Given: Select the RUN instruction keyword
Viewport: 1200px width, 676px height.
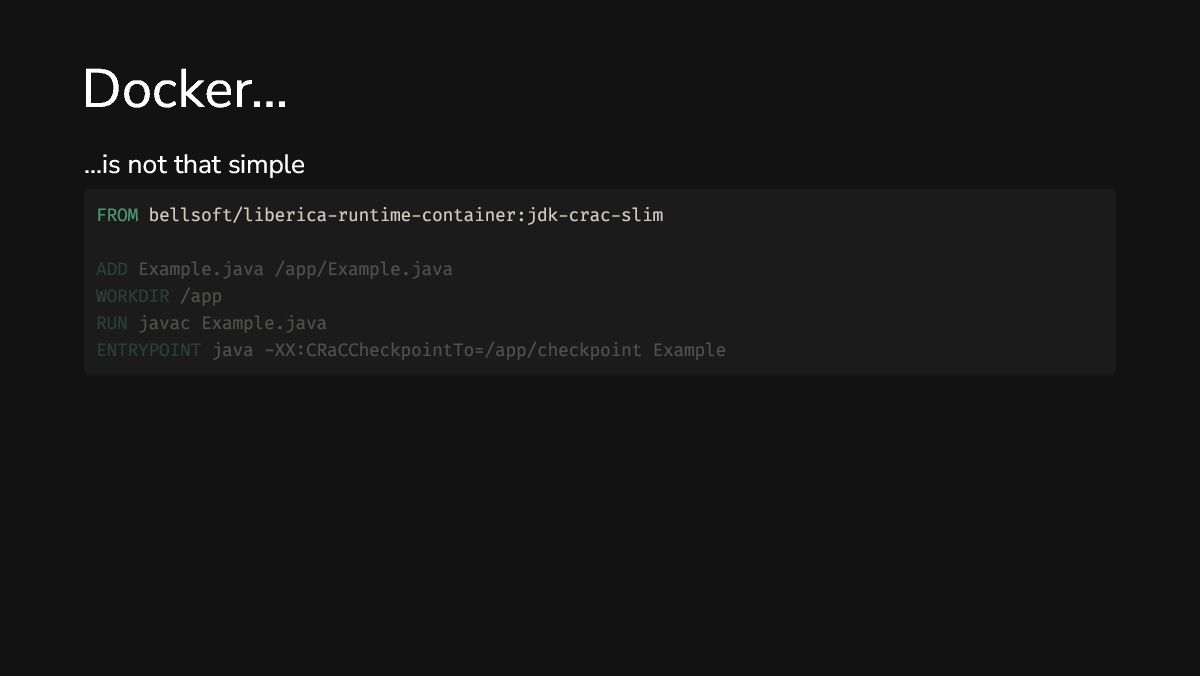Looking at the screenshot, I should (112, 323).
